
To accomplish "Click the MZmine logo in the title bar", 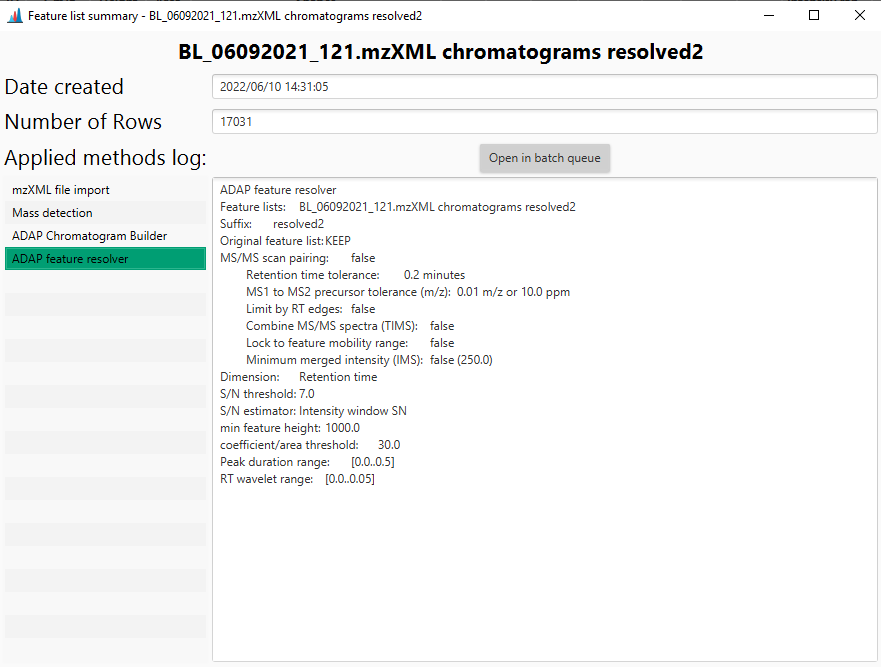I will (x=13, y=15).
